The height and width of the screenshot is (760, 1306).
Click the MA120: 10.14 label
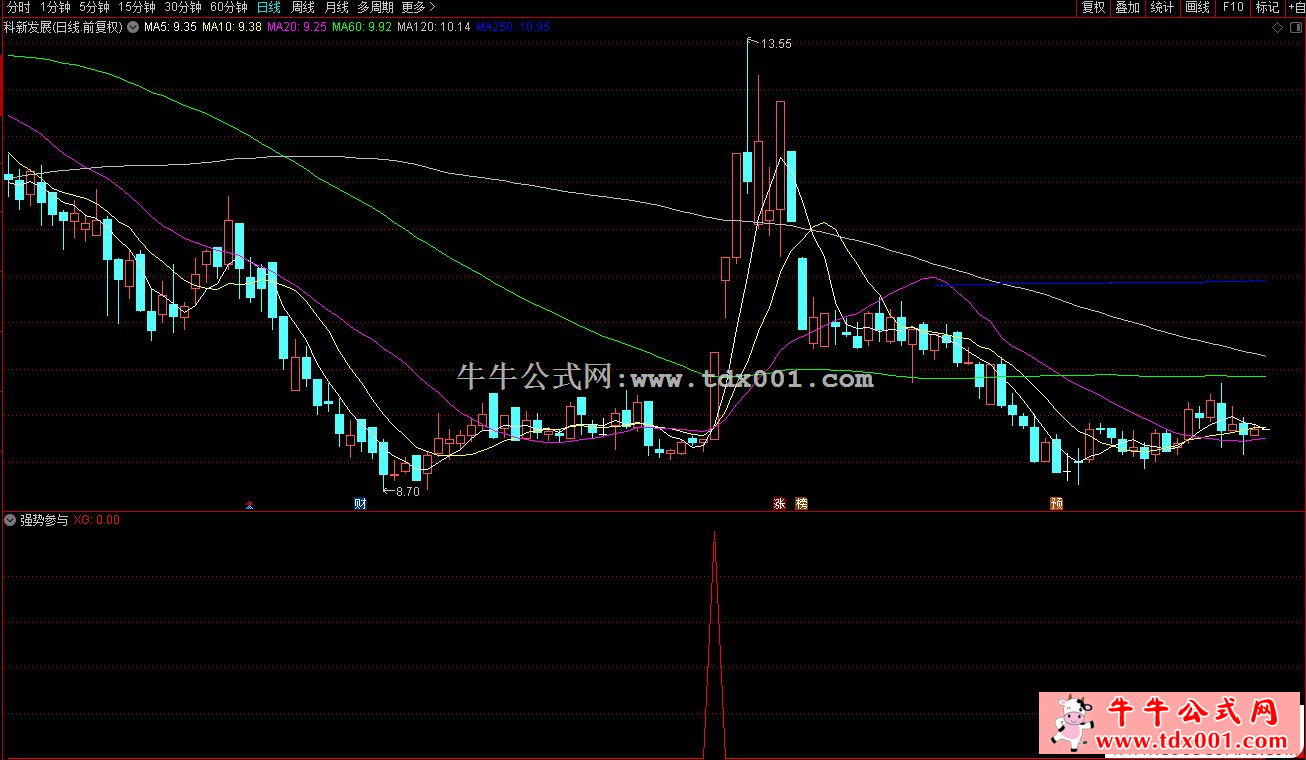(434, 27)
